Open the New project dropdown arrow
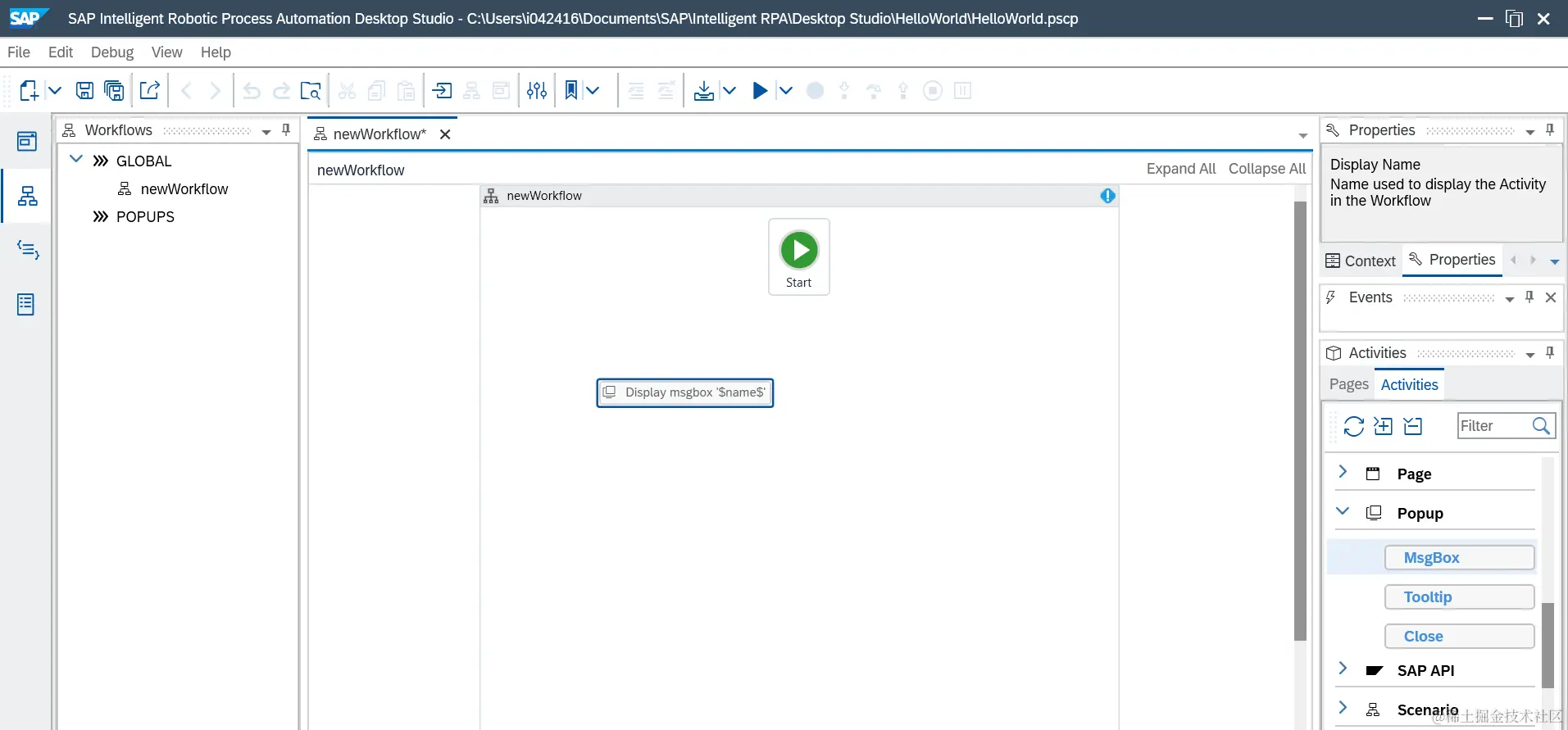This screenshot has width=1568, height=730. 55,90
